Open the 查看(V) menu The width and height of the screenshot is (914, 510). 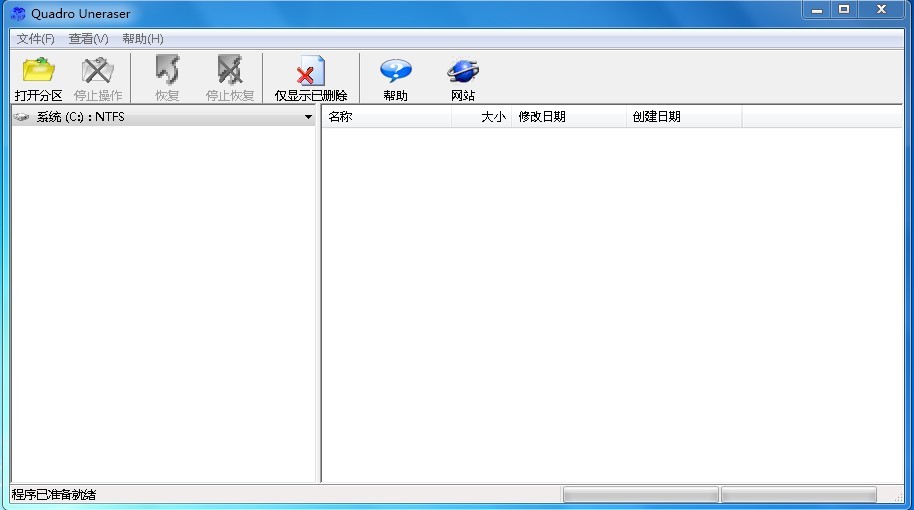[x=88, y=39]
